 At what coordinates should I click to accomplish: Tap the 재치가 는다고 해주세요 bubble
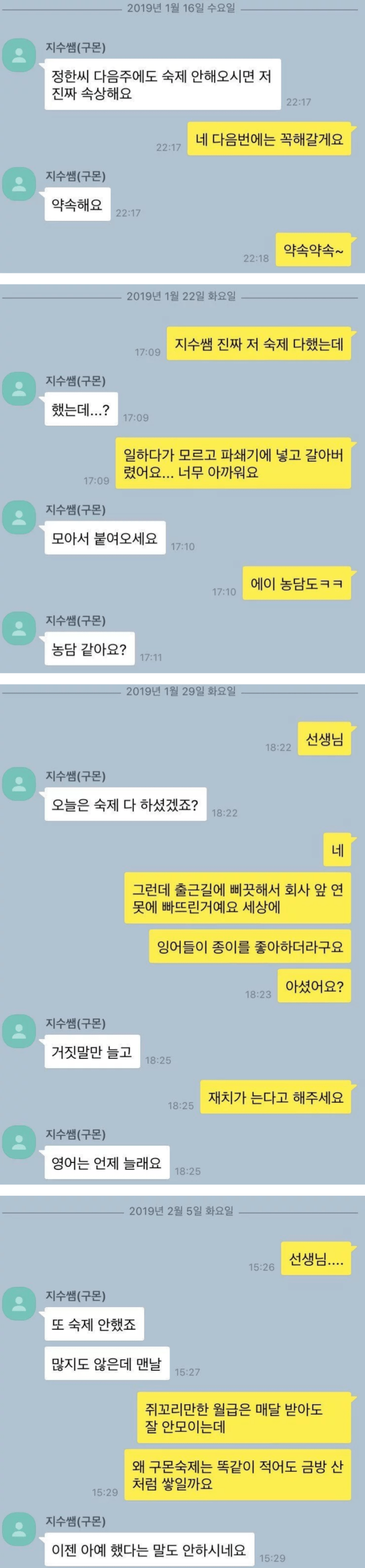(x=276, y=1097)
